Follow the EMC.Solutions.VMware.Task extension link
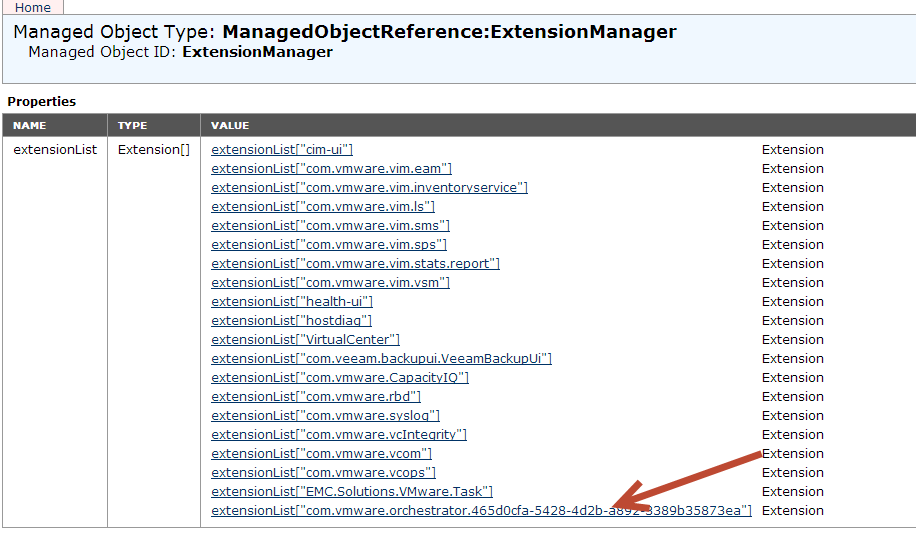This screenshot has height=535, width=916. point(352,491)
